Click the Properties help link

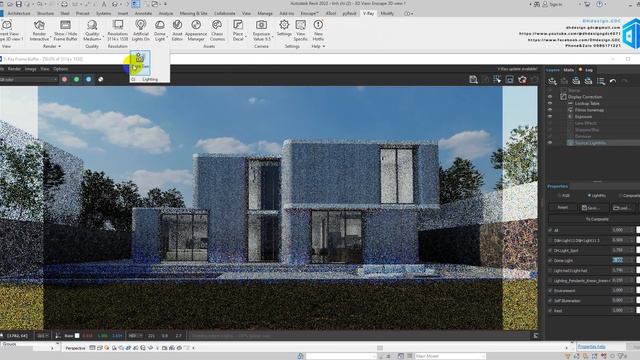591,347
